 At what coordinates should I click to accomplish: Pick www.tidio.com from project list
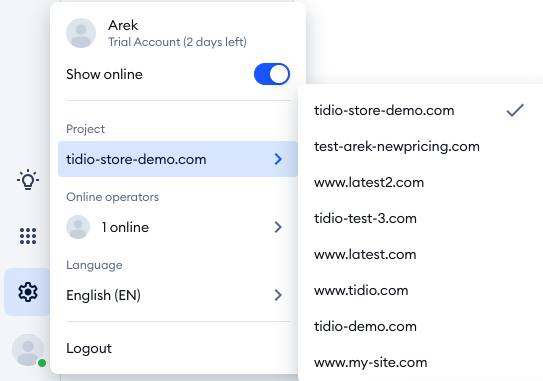(x=420, y=291)
